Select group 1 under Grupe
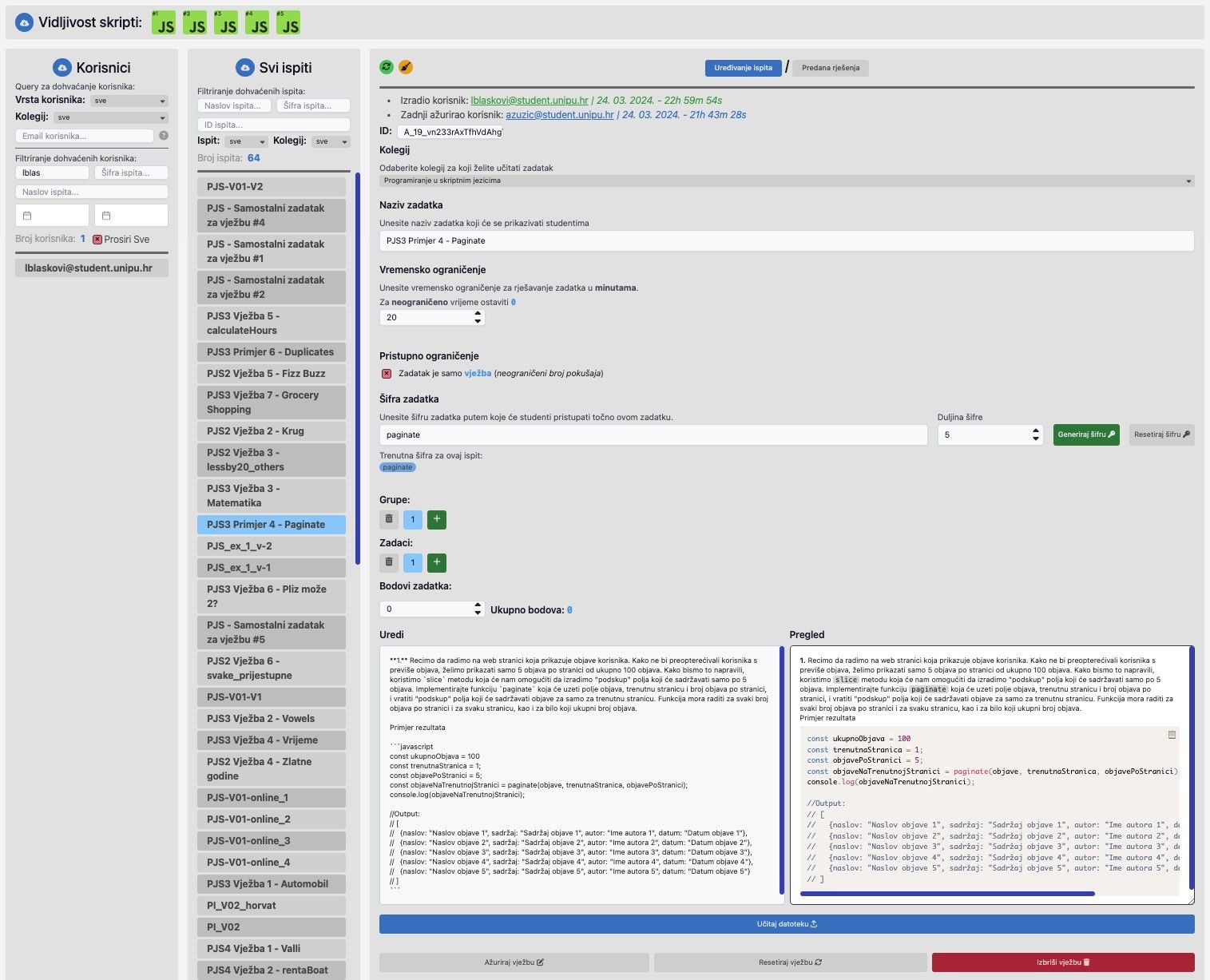1210x980 pixels. click(413, 520)
